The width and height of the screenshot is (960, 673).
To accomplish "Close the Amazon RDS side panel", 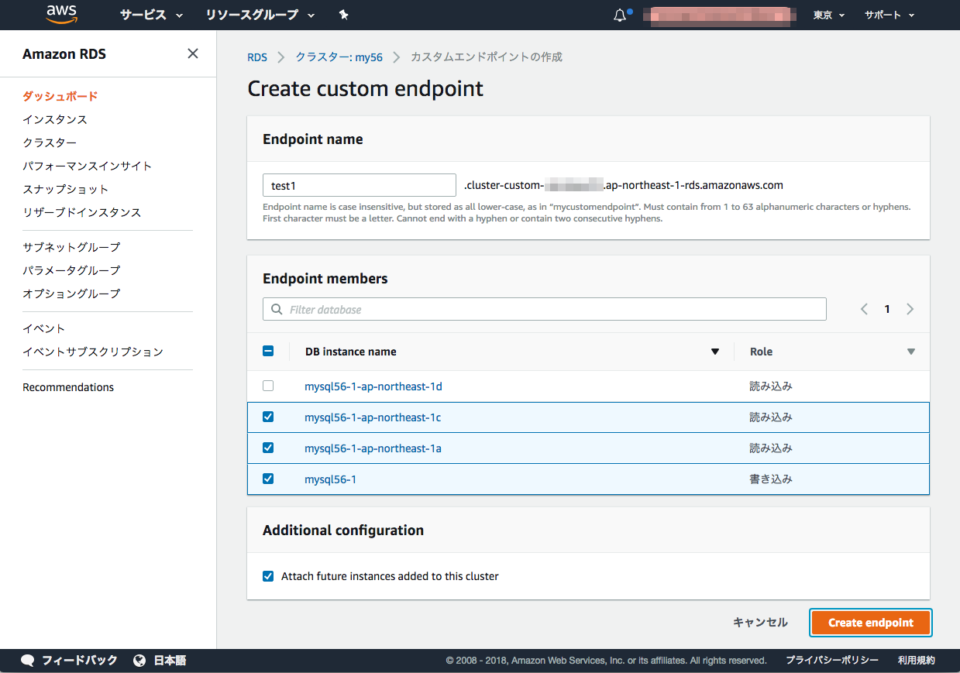I will 193,54.
